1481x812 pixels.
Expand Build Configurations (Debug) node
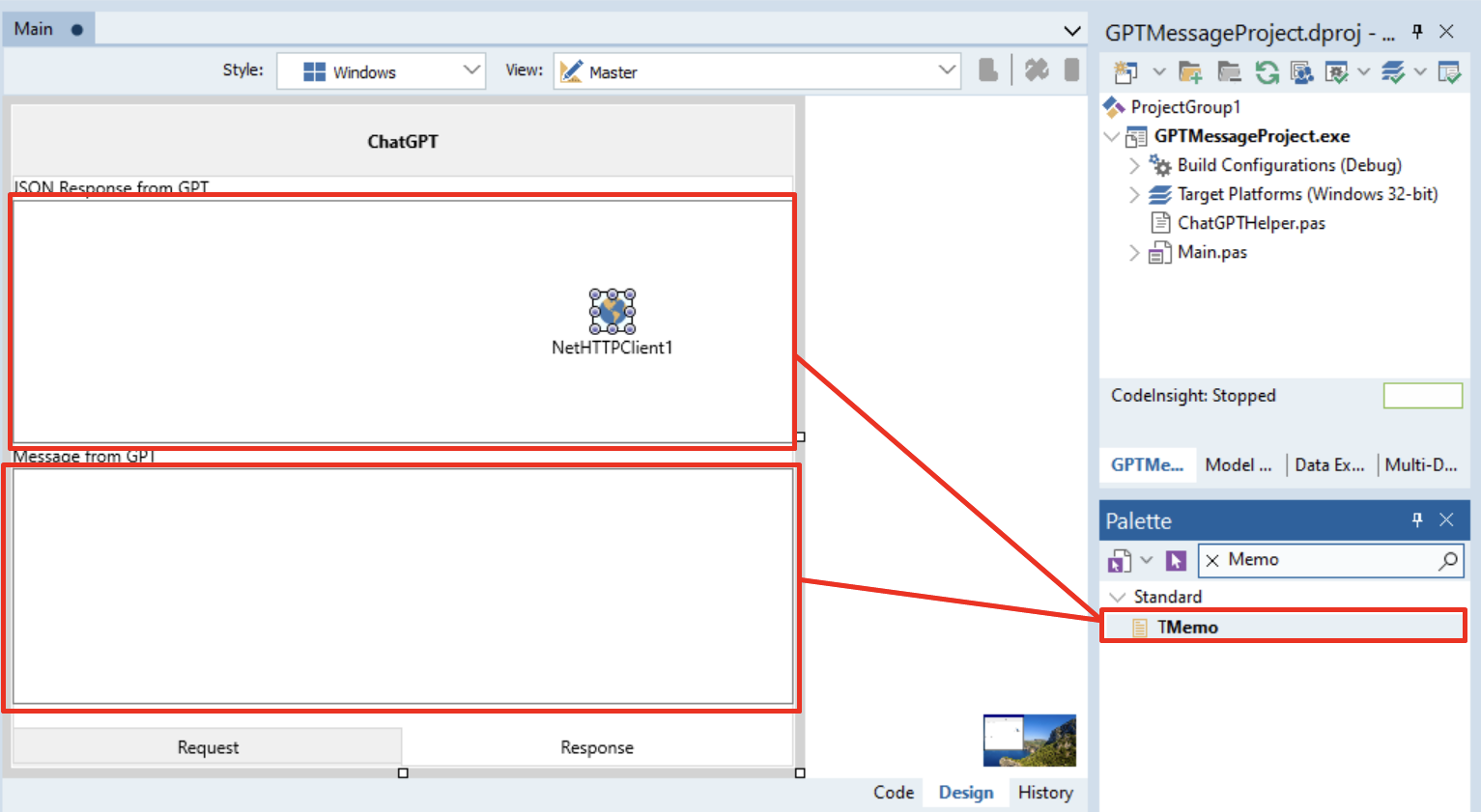coord(1134,165)
